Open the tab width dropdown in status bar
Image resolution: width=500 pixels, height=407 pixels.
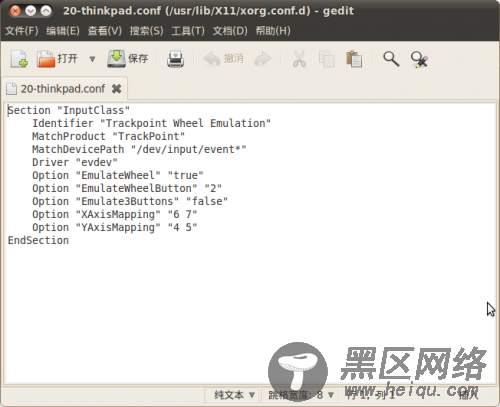click(301, 395)
